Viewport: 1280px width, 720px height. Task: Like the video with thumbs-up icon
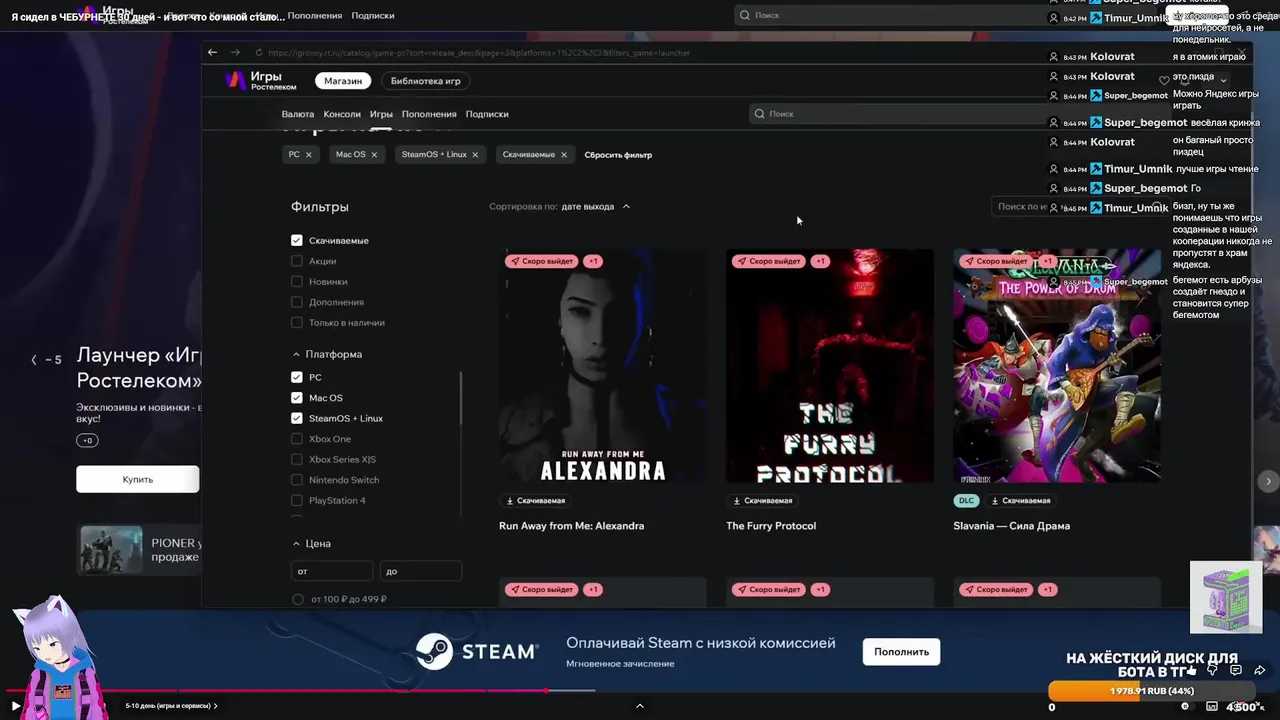click(x=1191, y=670)
